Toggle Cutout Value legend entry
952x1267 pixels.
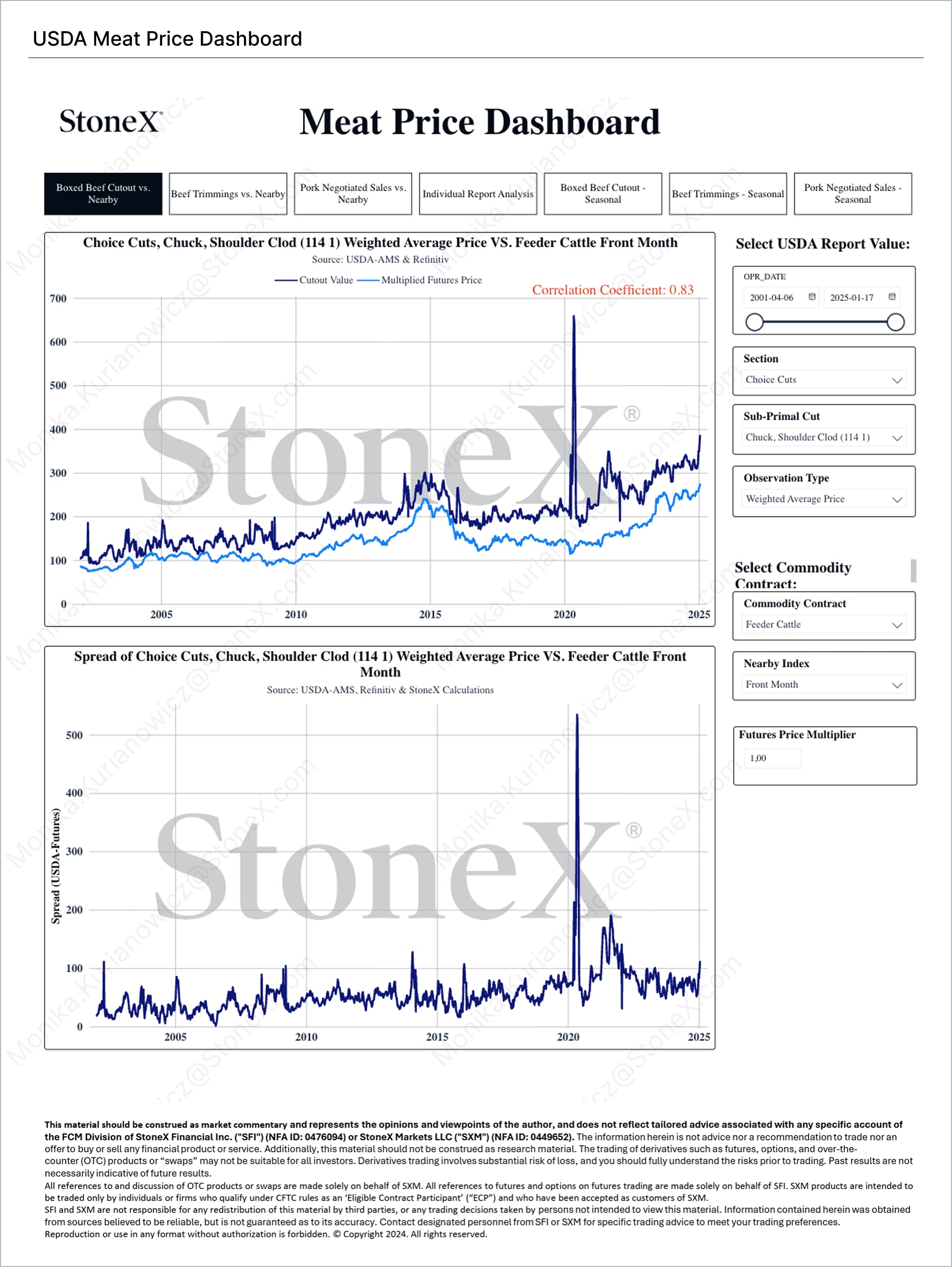314,280
